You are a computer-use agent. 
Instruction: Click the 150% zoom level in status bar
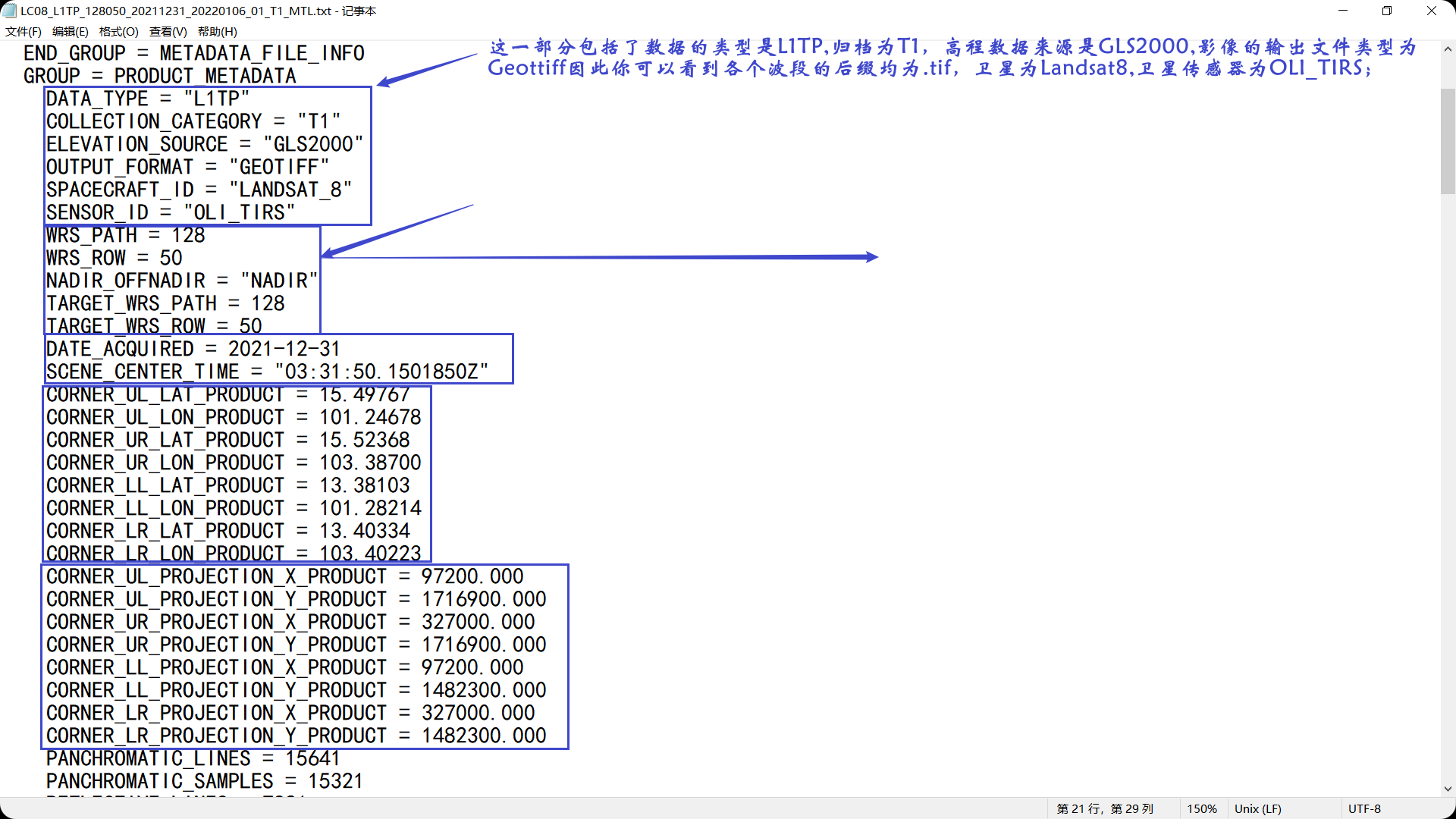tap(1201, 808)
